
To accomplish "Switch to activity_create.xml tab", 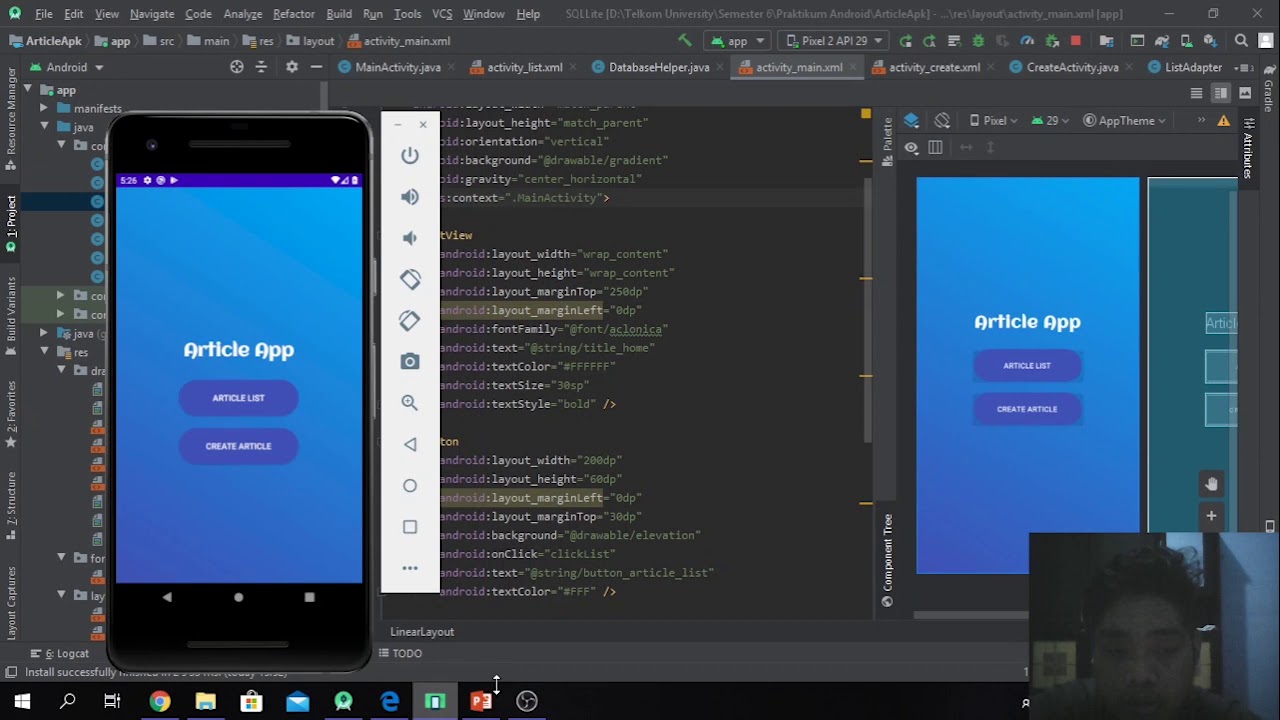I will 934,67.
